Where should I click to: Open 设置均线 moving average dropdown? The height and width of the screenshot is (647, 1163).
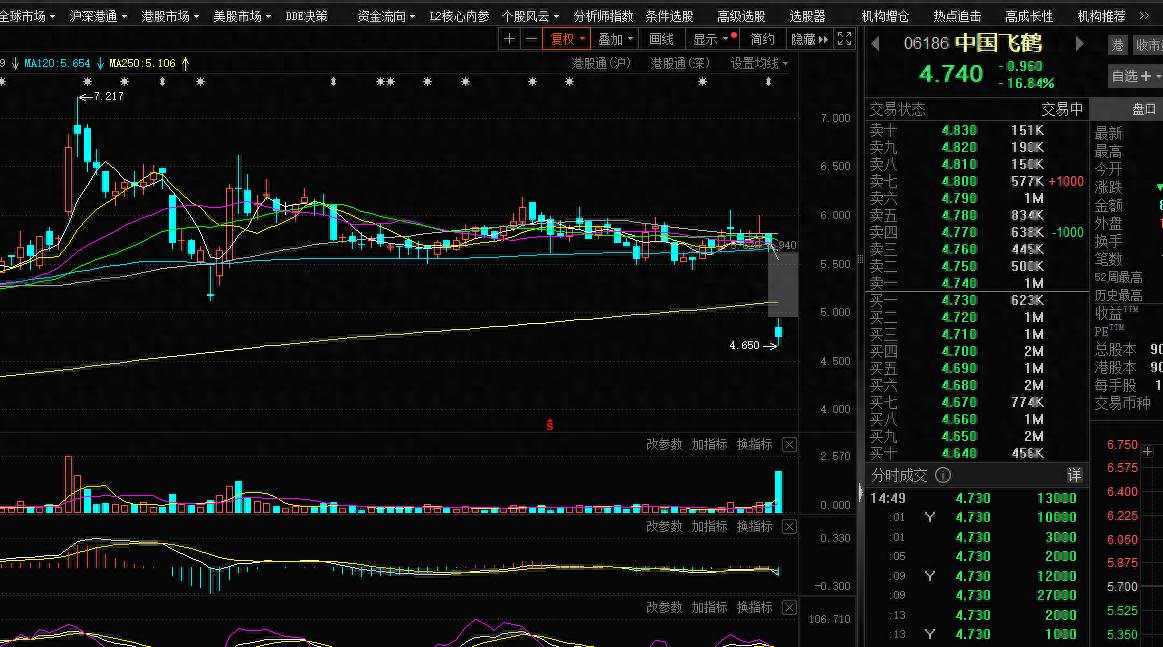(758, 63)
